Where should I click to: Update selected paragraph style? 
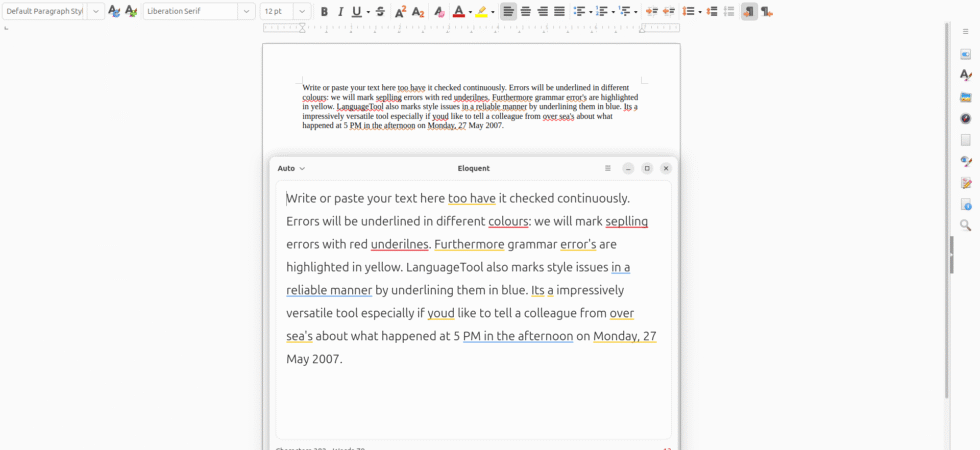pyautogui.click(x=114, y=11)
